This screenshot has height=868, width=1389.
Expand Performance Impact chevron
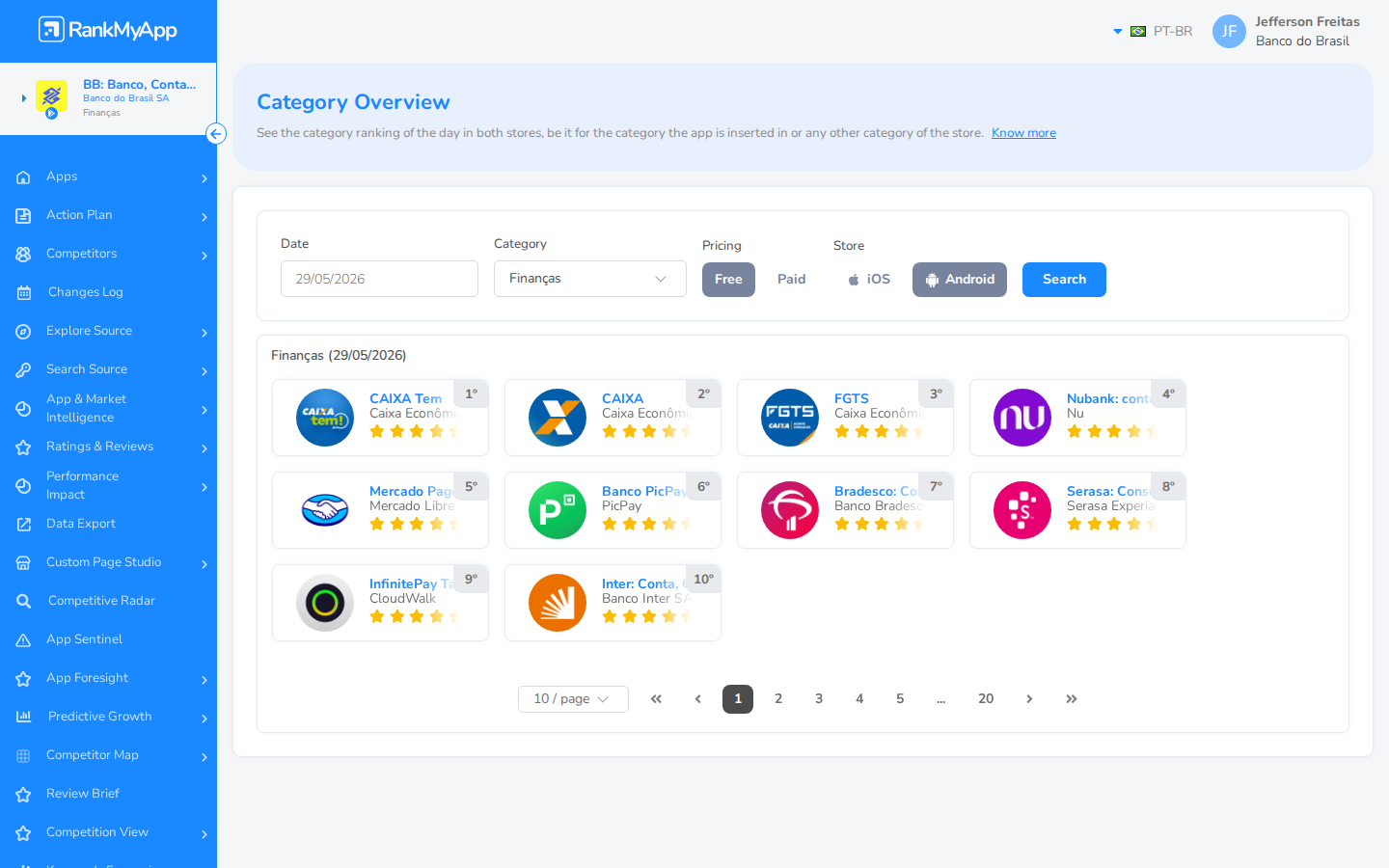click(x=204, y=487)
